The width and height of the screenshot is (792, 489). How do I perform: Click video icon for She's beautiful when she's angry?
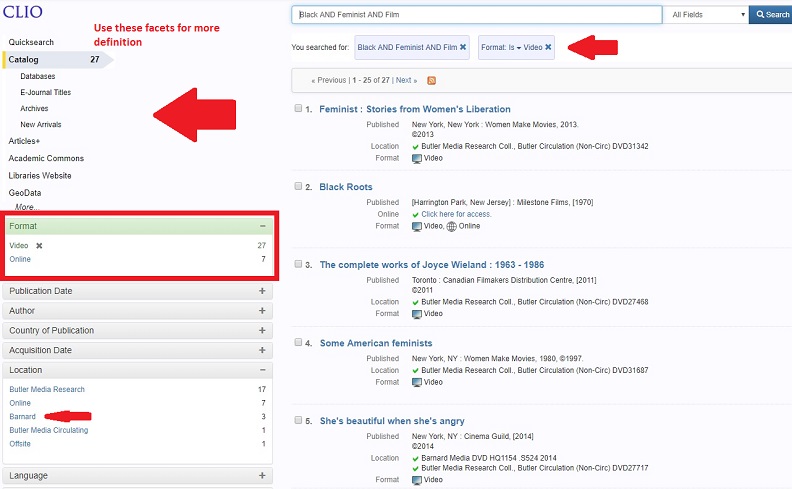(417, 480)
